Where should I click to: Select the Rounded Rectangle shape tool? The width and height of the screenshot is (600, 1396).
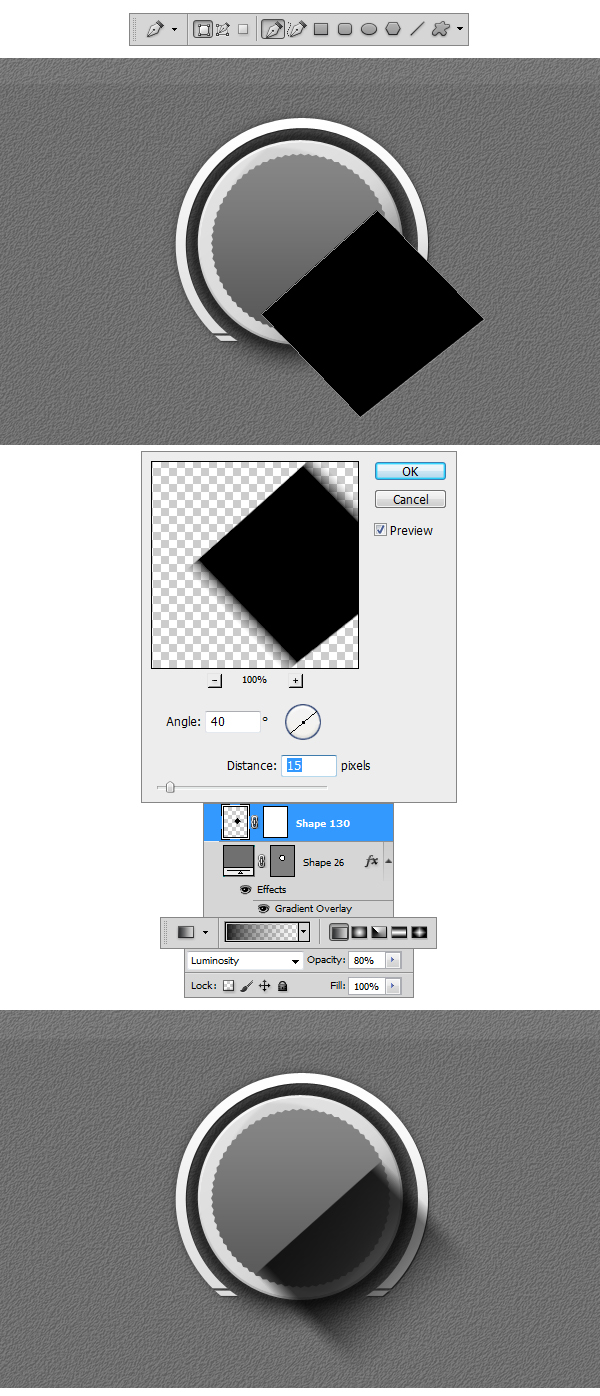click(x=345, y=30)
